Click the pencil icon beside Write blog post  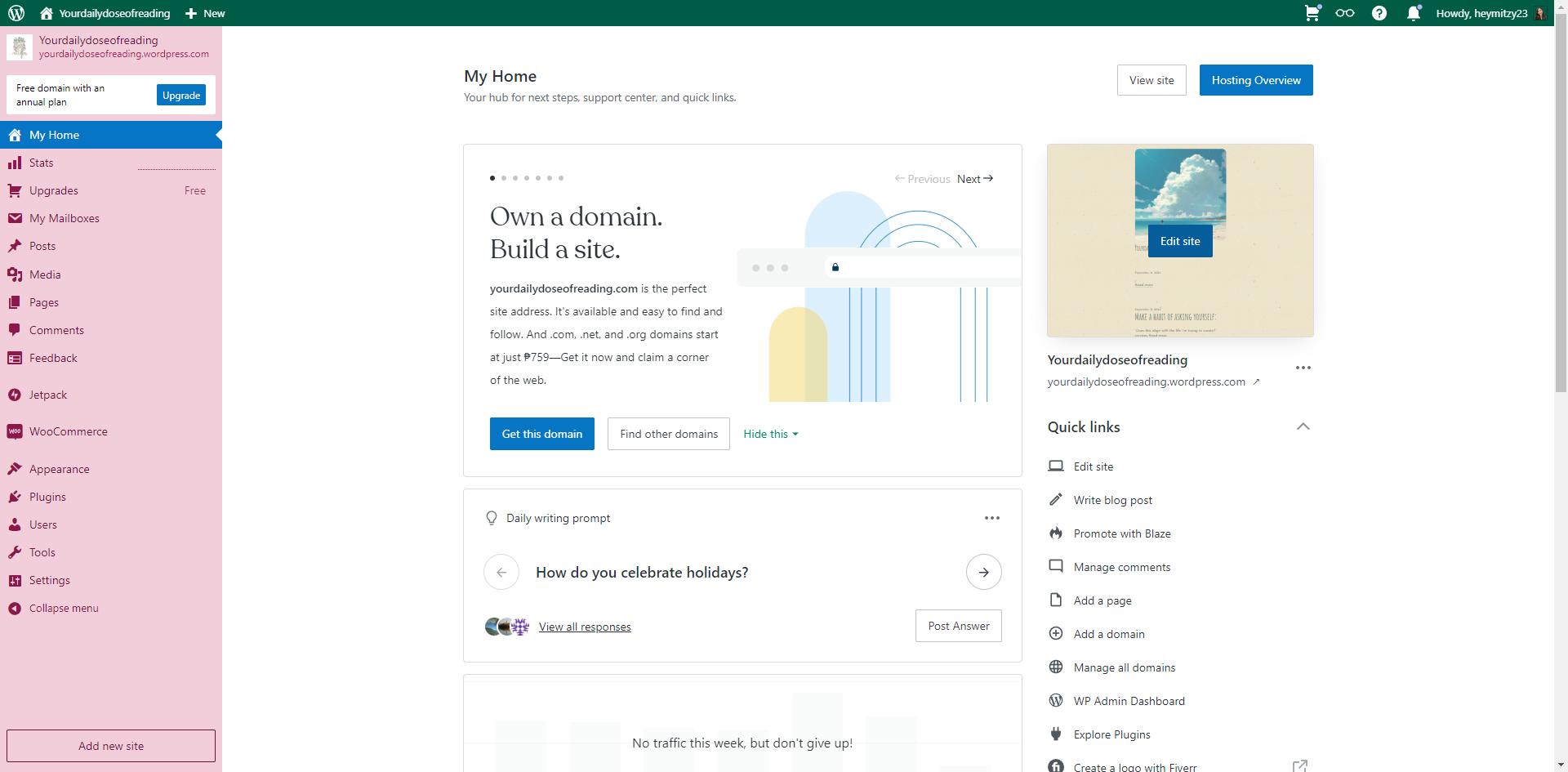coord(1056,500)
